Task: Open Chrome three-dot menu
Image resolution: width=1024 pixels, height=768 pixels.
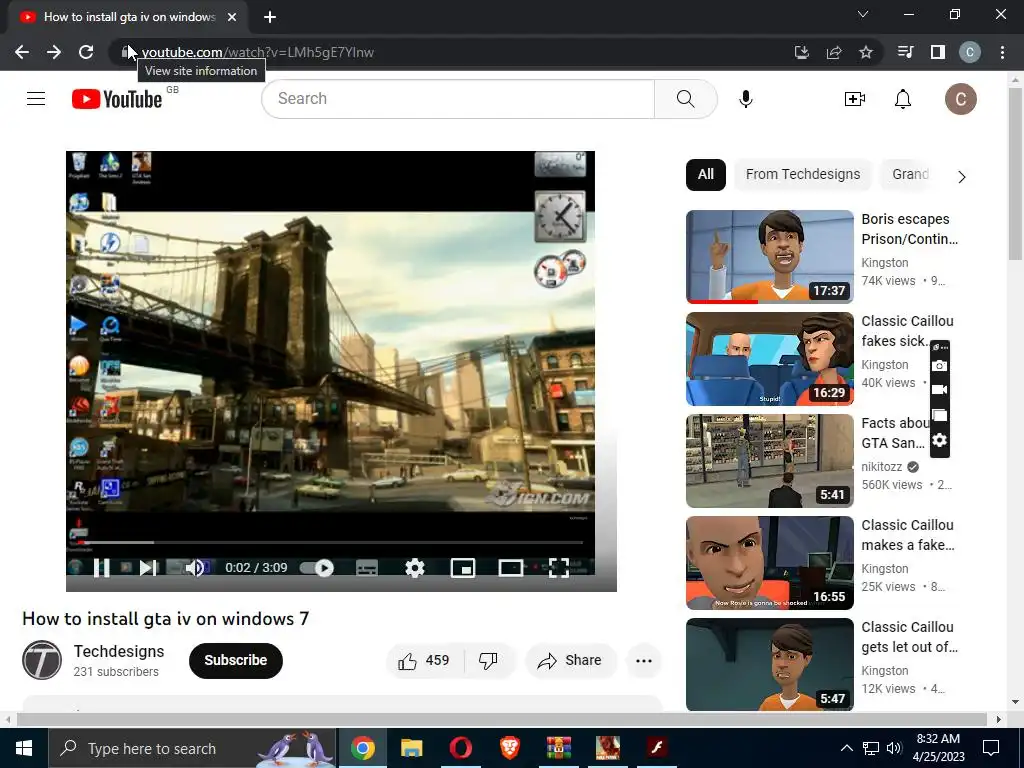Action: [1002, 52]
